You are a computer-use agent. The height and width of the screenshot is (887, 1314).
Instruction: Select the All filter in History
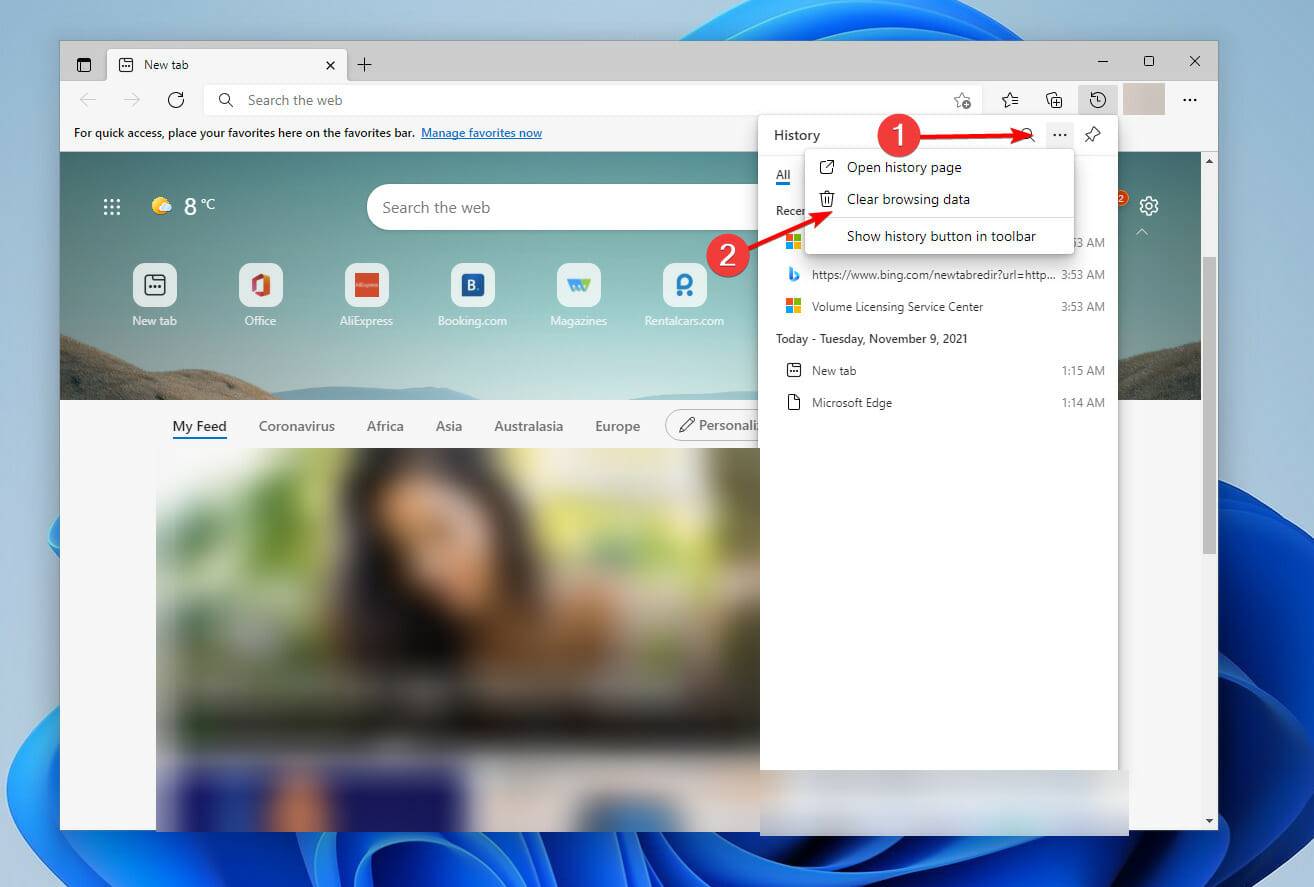783,175
